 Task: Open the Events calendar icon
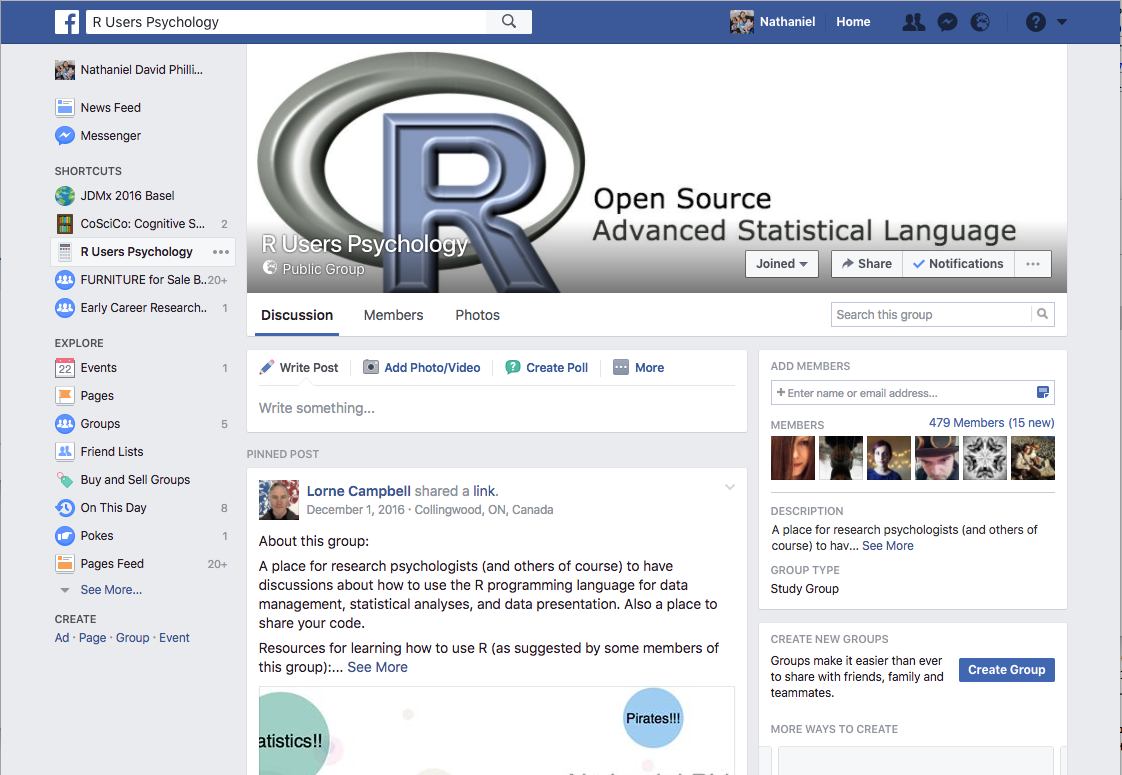click(x=65, y=368)
